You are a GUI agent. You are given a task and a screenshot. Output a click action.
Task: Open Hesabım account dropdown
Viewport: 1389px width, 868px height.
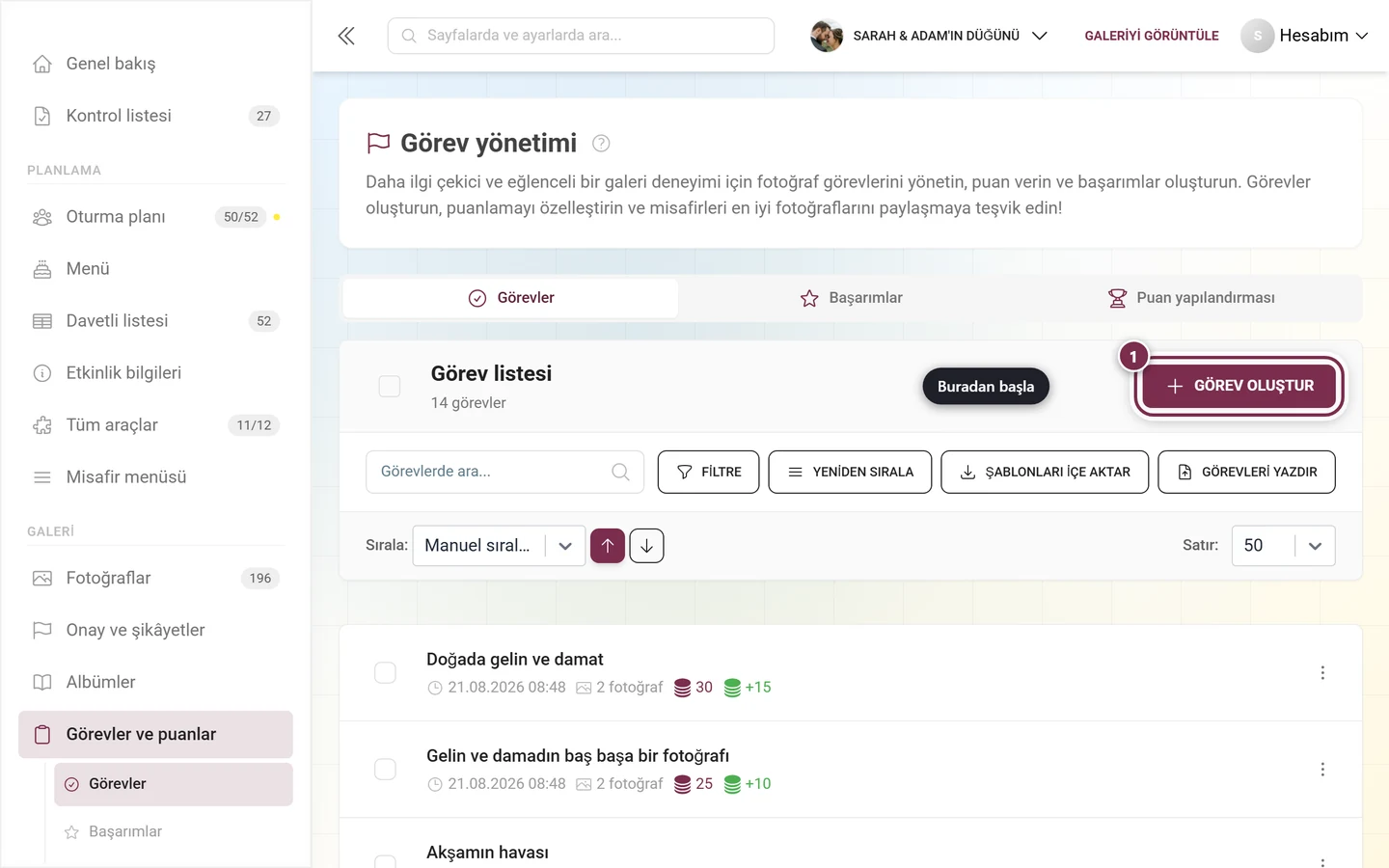tap(1305, 36)
